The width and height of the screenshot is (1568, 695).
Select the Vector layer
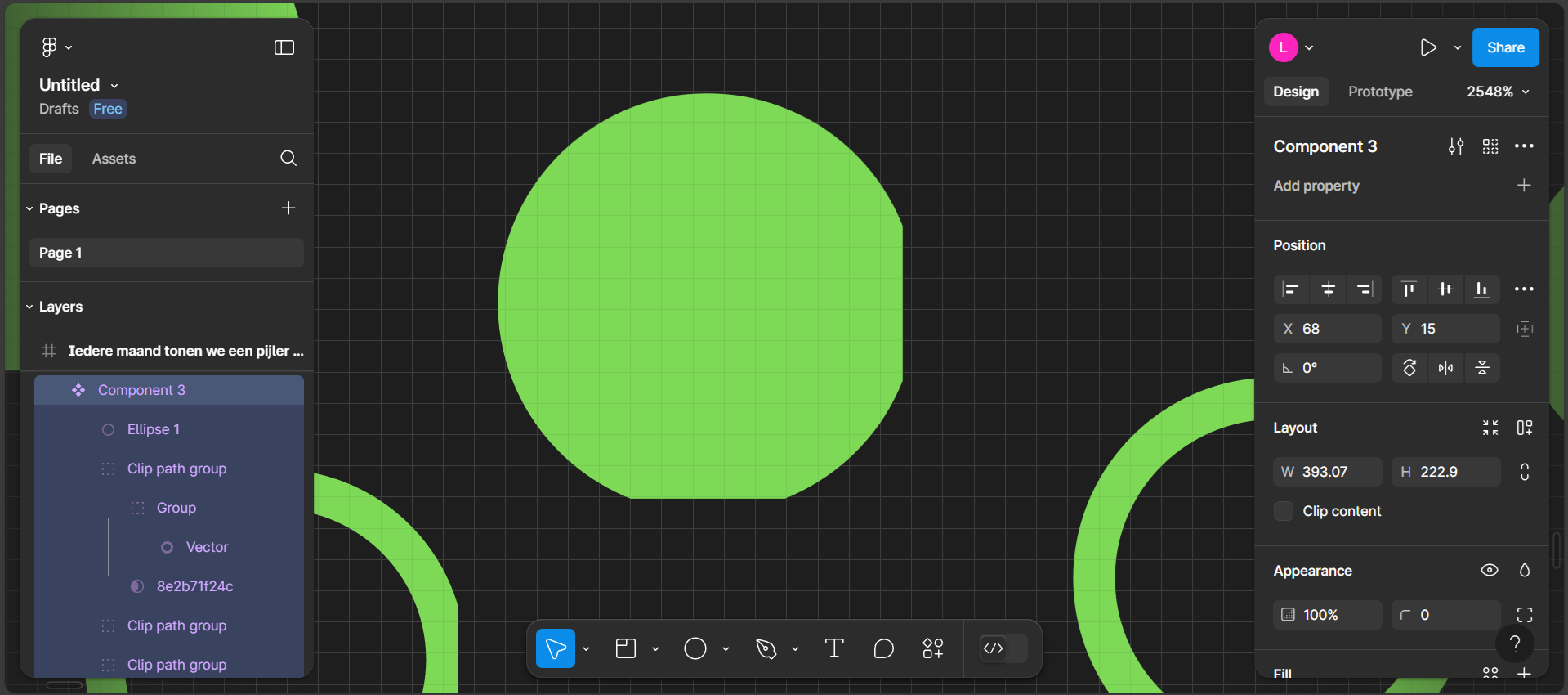click(169, 547)
